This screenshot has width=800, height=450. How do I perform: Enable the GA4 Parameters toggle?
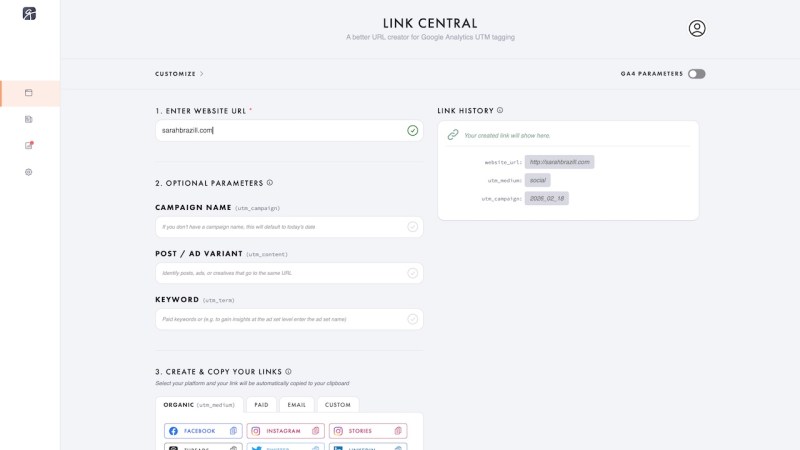(x=696, y=74)
